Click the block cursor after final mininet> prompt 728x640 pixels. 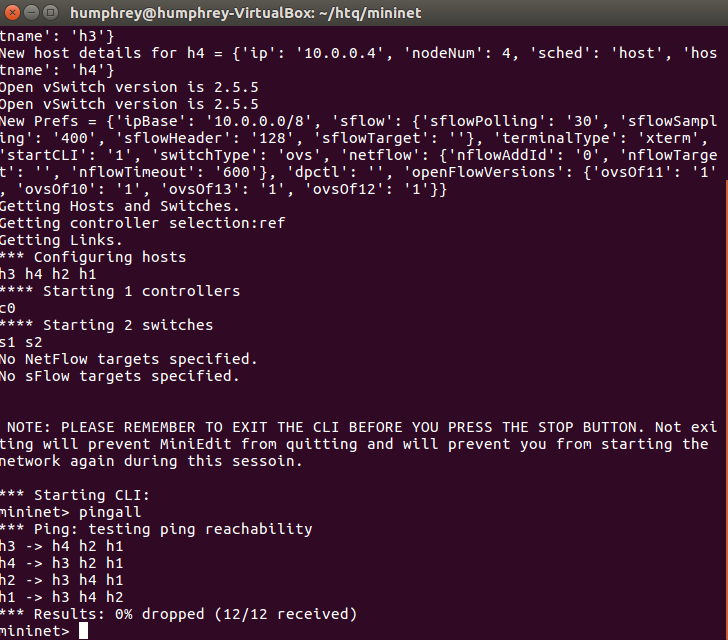83,631
